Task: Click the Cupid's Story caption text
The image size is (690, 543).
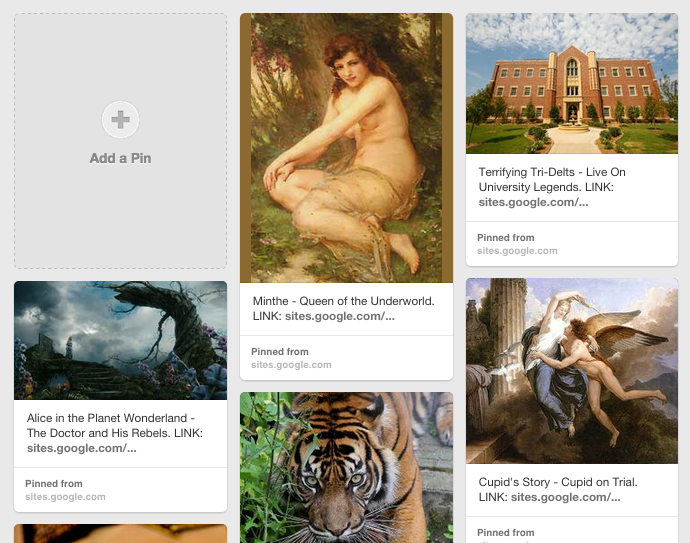Action: point(557,482)
